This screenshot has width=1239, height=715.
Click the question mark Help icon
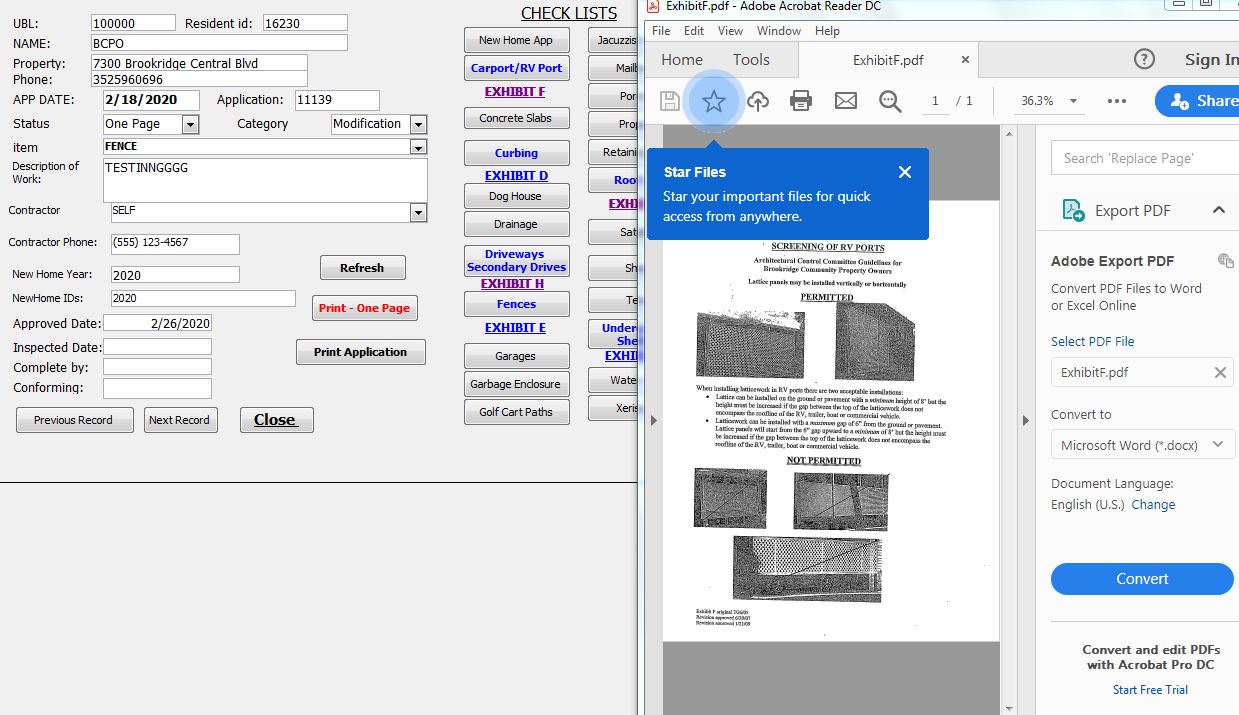1145,59
